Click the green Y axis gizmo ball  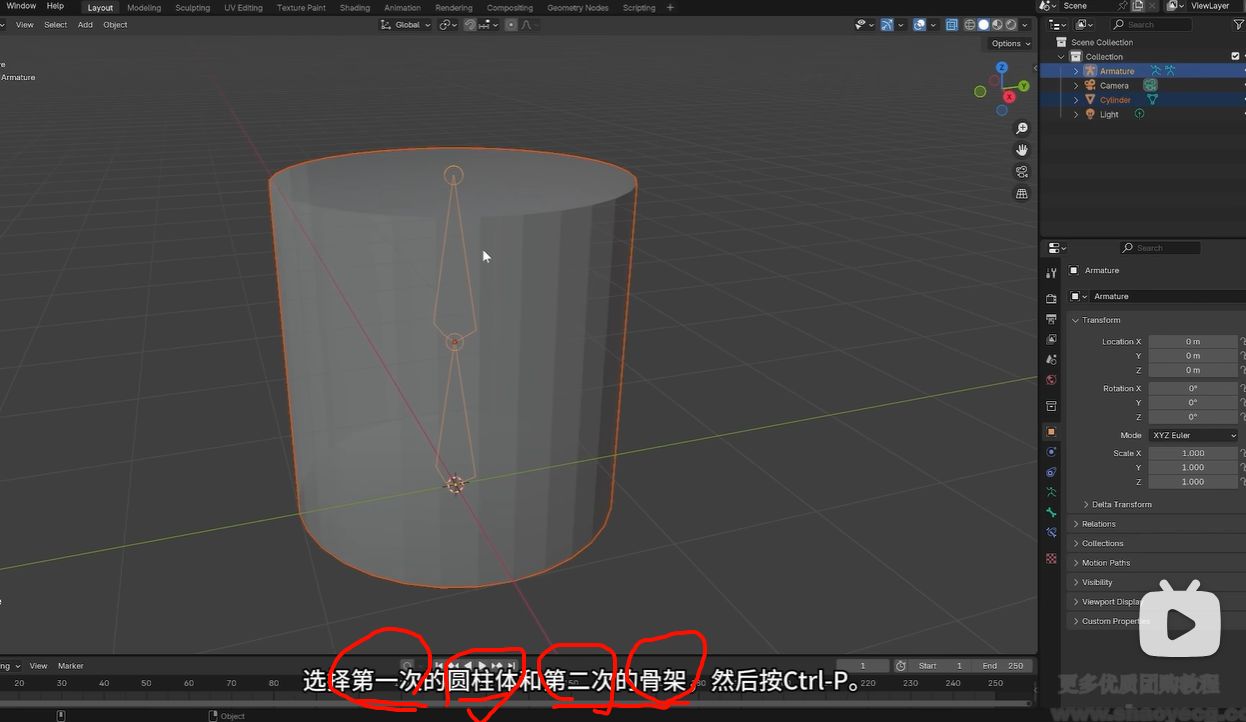tap(1024, 86)
